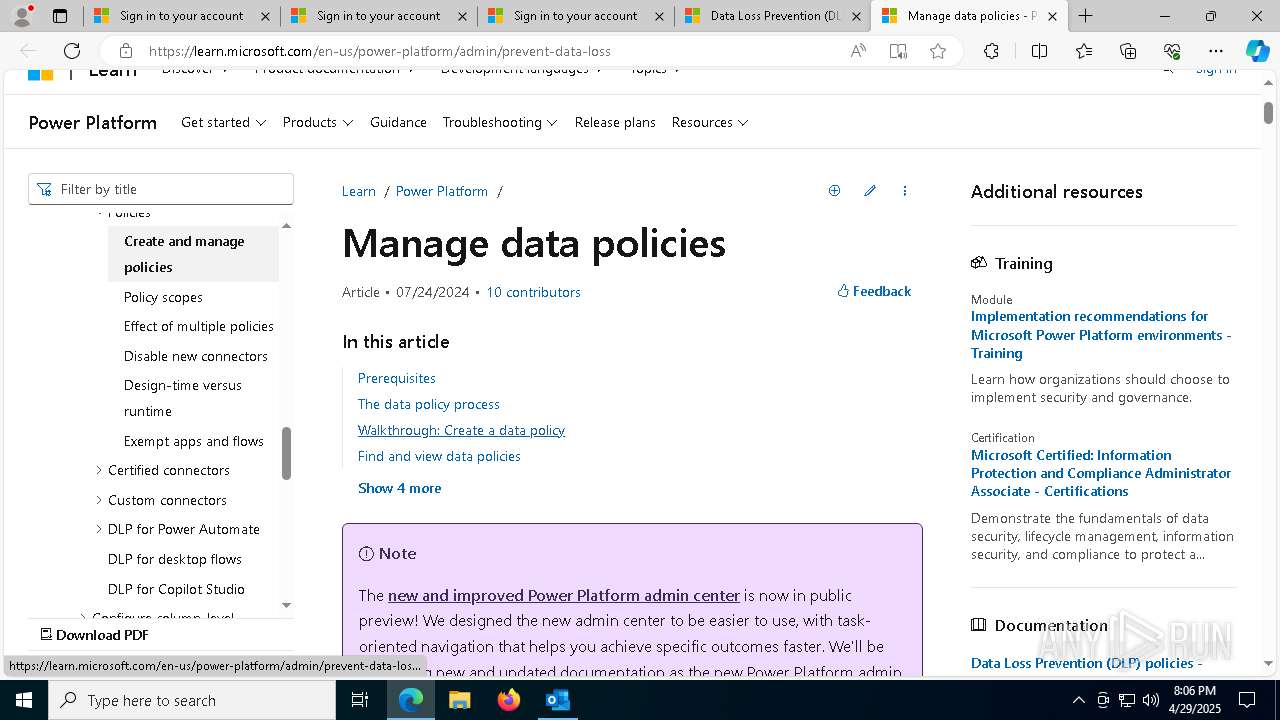Click the browser refresh icon
The image size is (1280, 720).
[72, 51]
